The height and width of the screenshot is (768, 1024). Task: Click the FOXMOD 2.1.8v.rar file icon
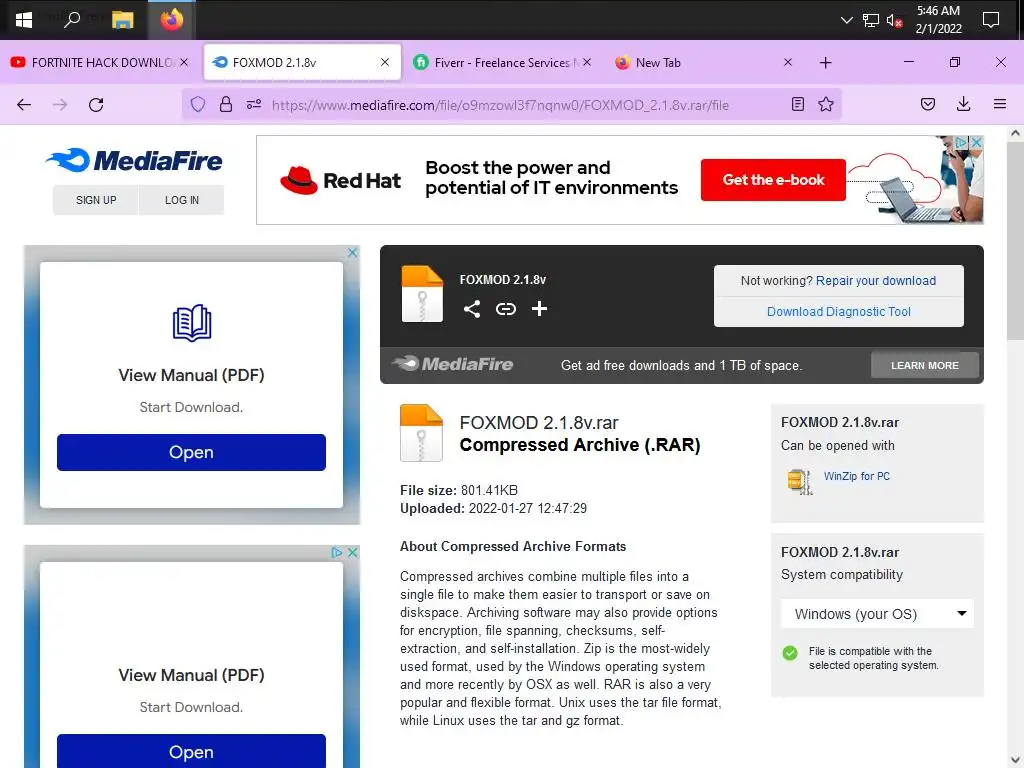tap(421, 433)
